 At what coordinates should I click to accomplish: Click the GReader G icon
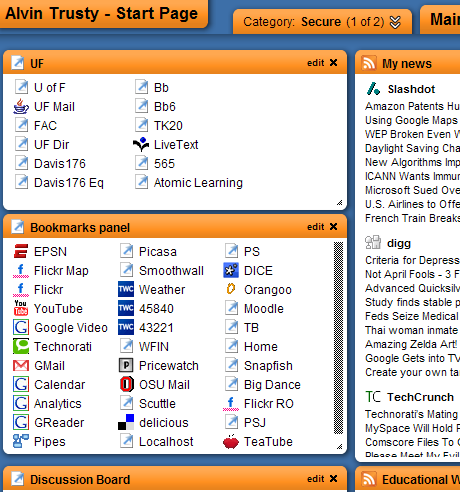(x=21, y=422)
